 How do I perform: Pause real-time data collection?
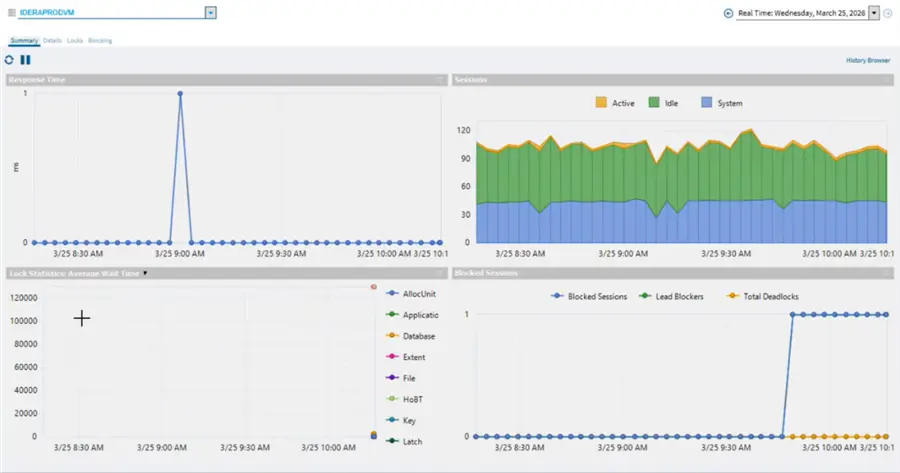pyautogui.click(x=25, y=60)
